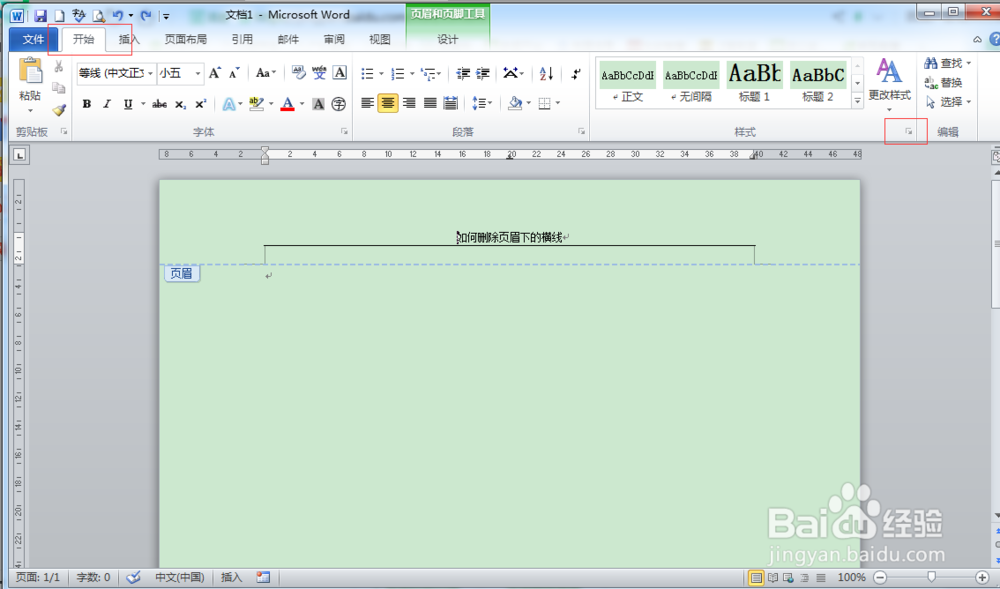Apply strikethrough with the abc icon
This screenshot has width=1000, height=589.
pos(159,104)
